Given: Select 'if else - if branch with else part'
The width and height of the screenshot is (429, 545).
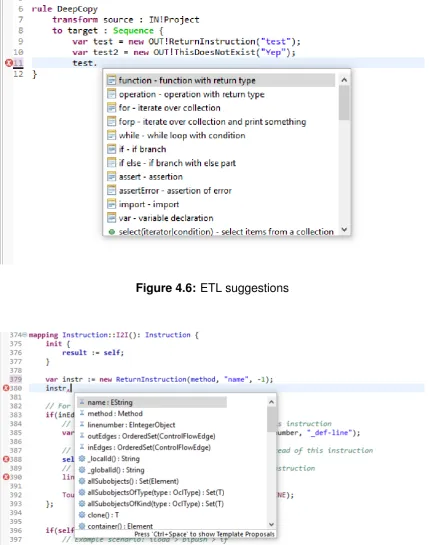Looking at the screenshot, I should [x=177, y=163].
